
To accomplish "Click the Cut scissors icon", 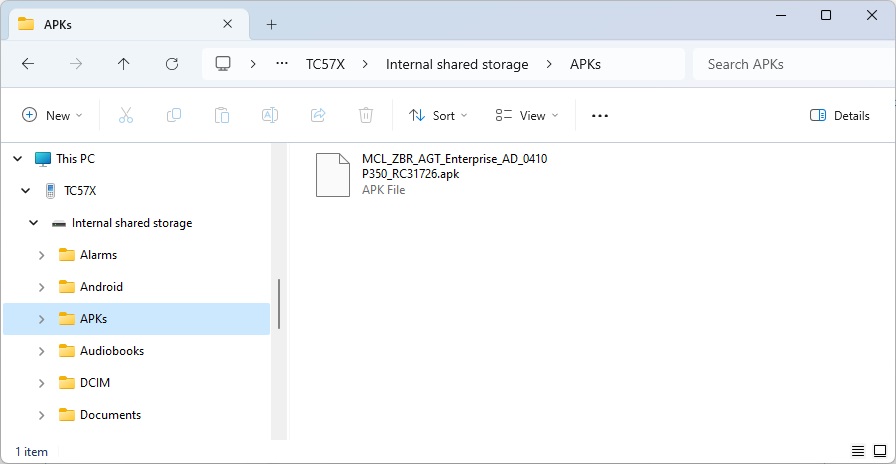I will 126,116.
